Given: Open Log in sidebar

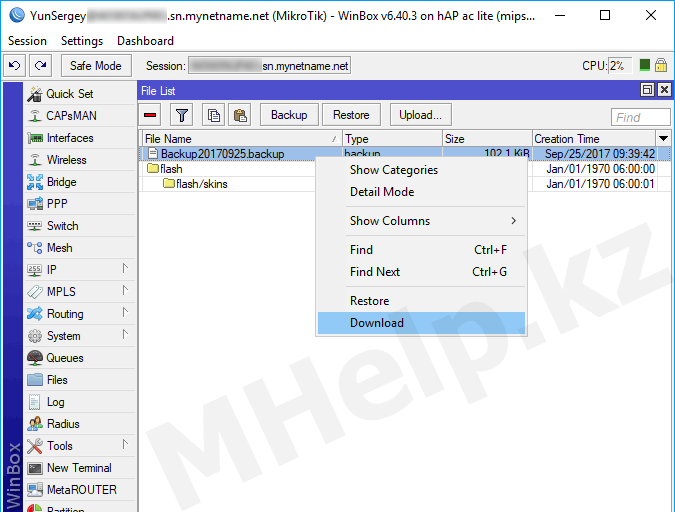Looking at the screenshot, I should click(x=80, y=402).
